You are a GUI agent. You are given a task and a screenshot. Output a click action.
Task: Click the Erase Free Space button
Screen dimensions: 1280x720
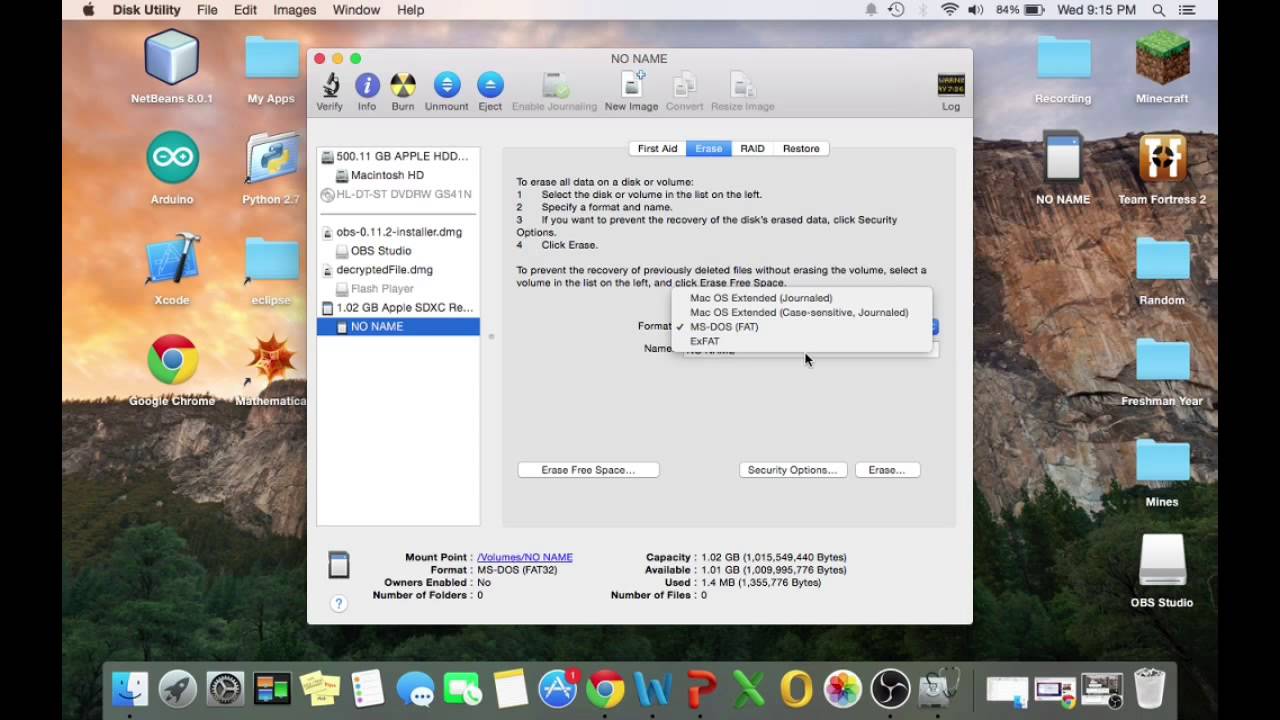coord(588,470)
